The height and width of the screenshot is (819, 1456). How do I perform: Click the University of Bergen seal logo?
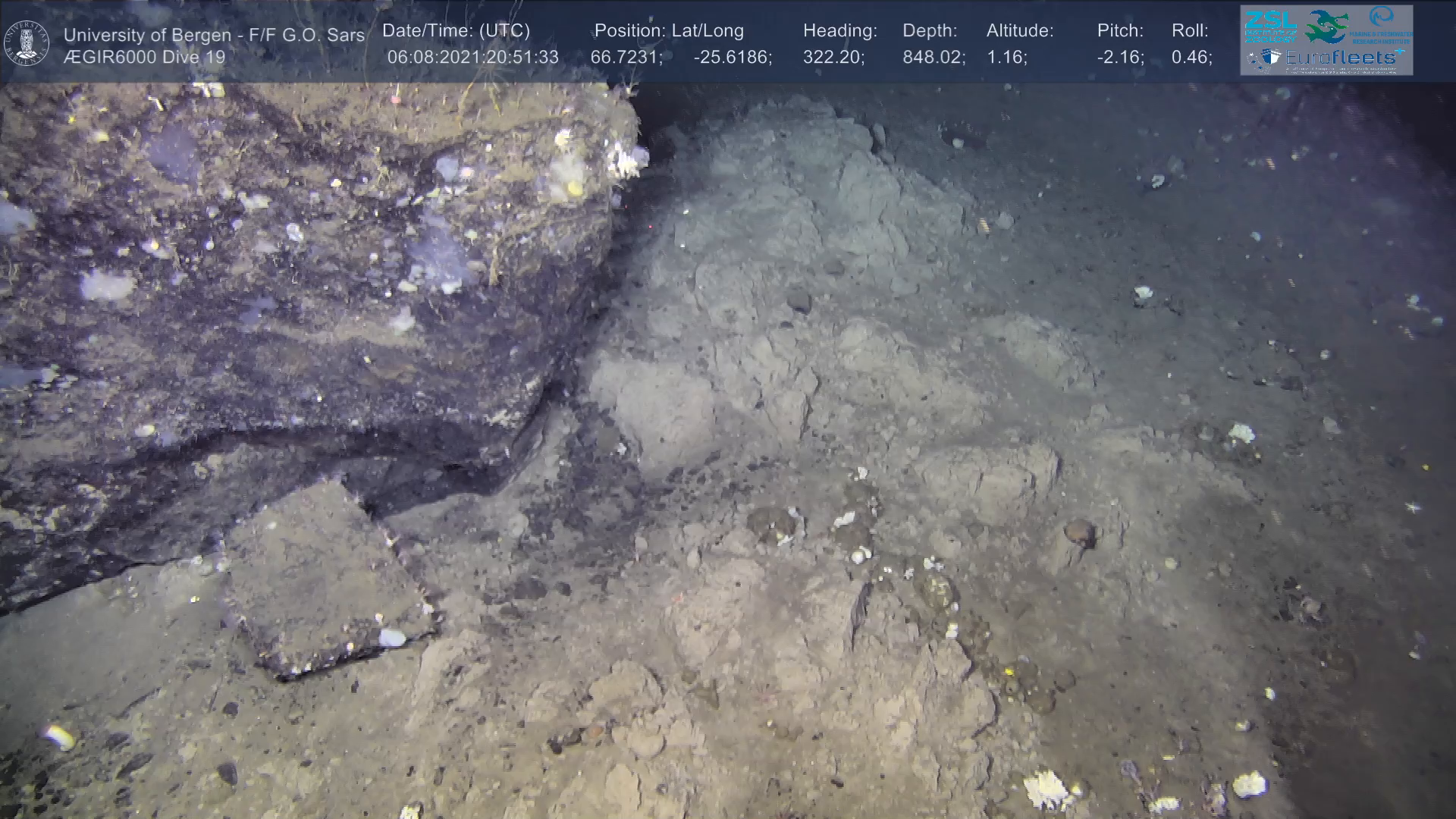tap(27, 42)
